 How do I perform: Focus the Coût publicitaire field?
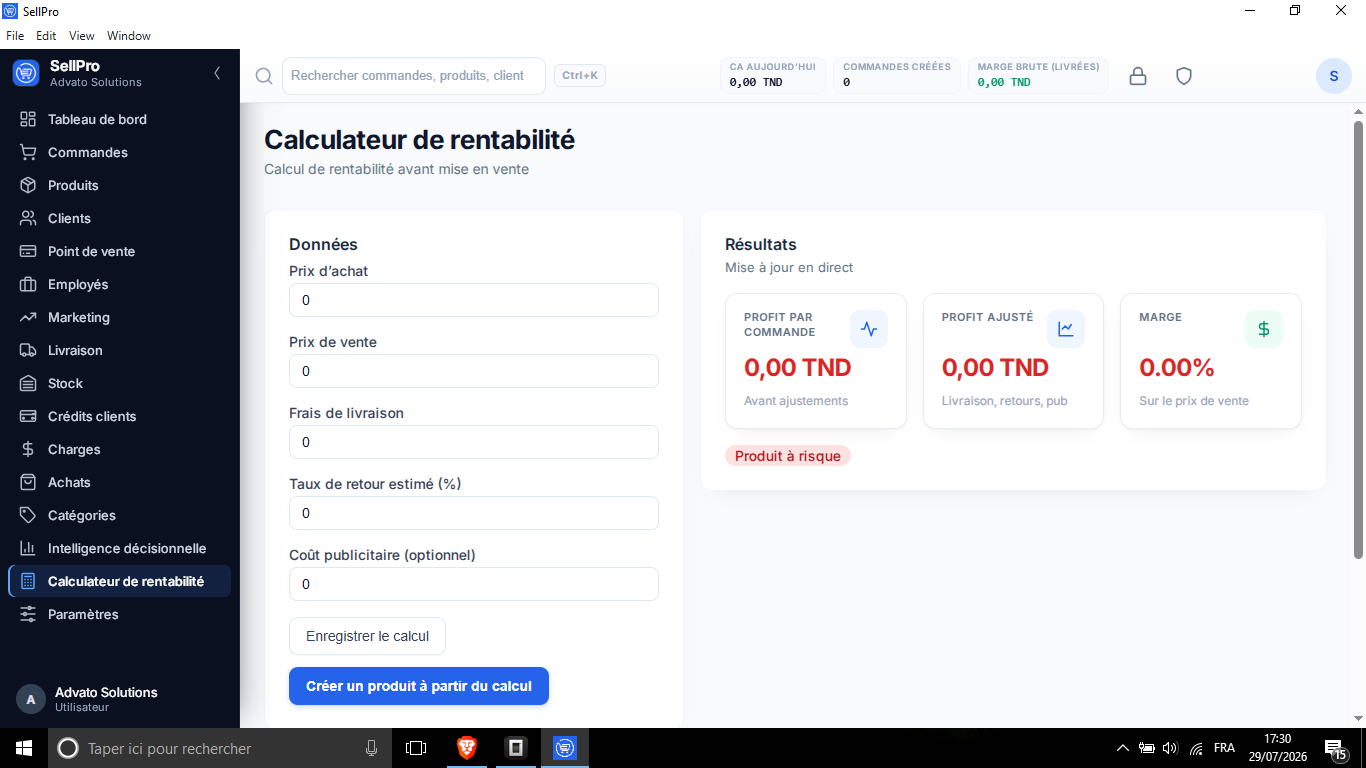point(474,584)
